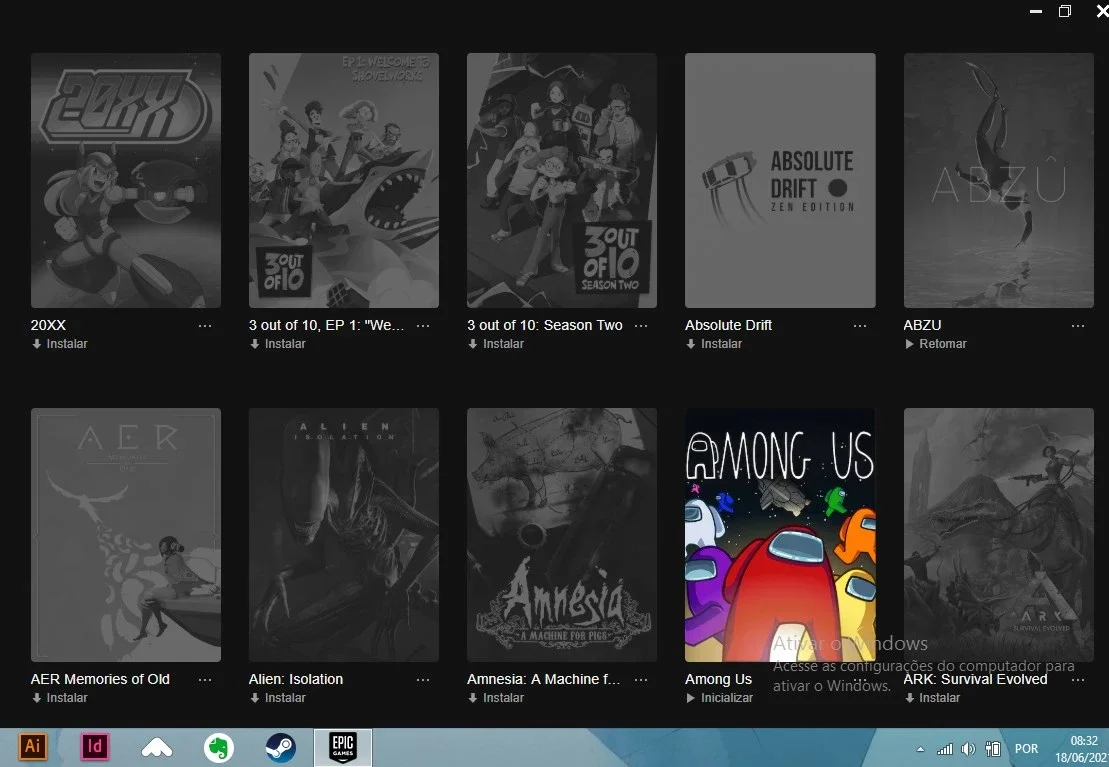Open the Absolute Drift cover art

tap(780, 180)
